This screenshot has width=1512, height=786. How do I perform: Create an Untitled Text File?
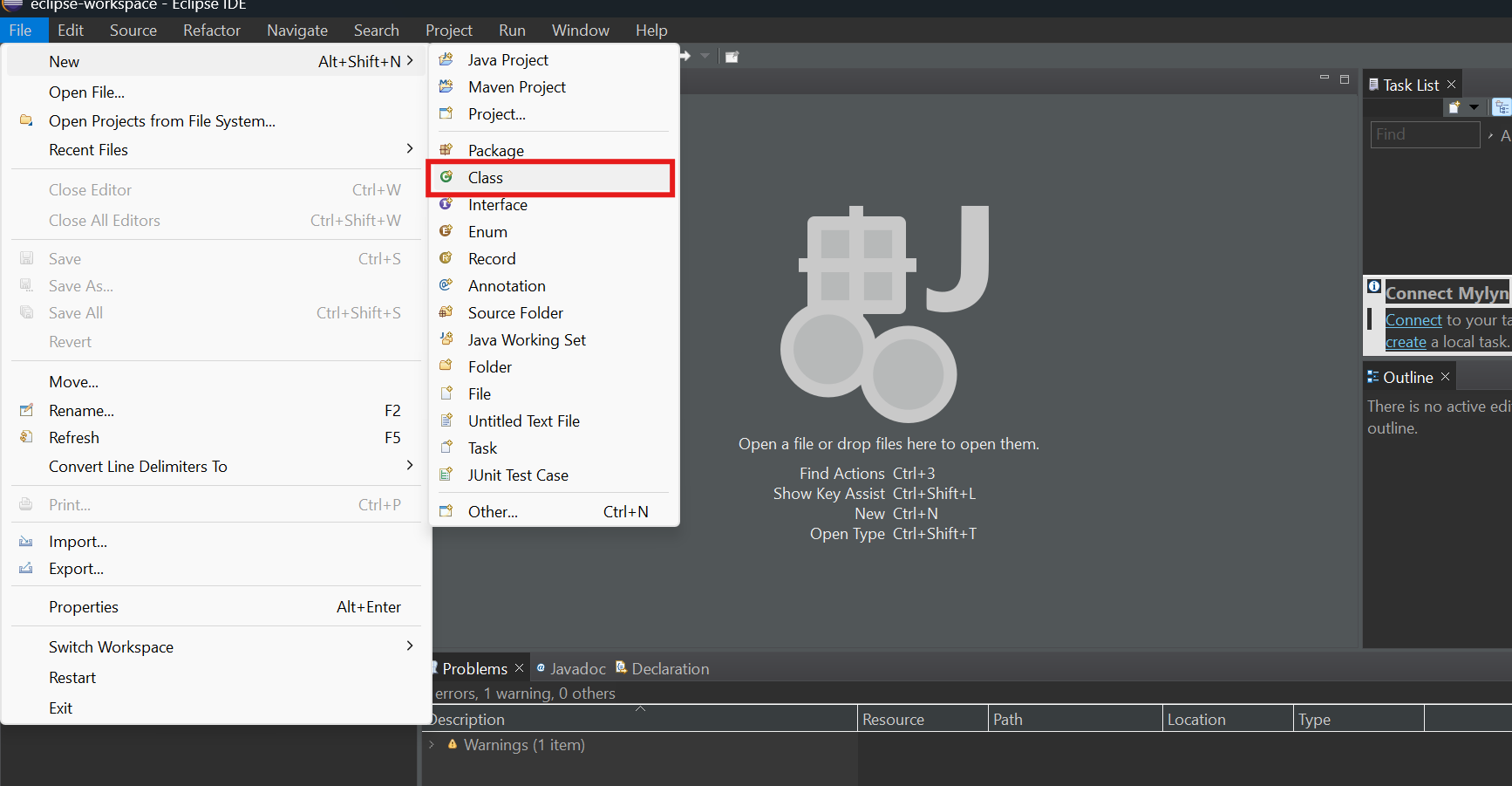point(553,421)
